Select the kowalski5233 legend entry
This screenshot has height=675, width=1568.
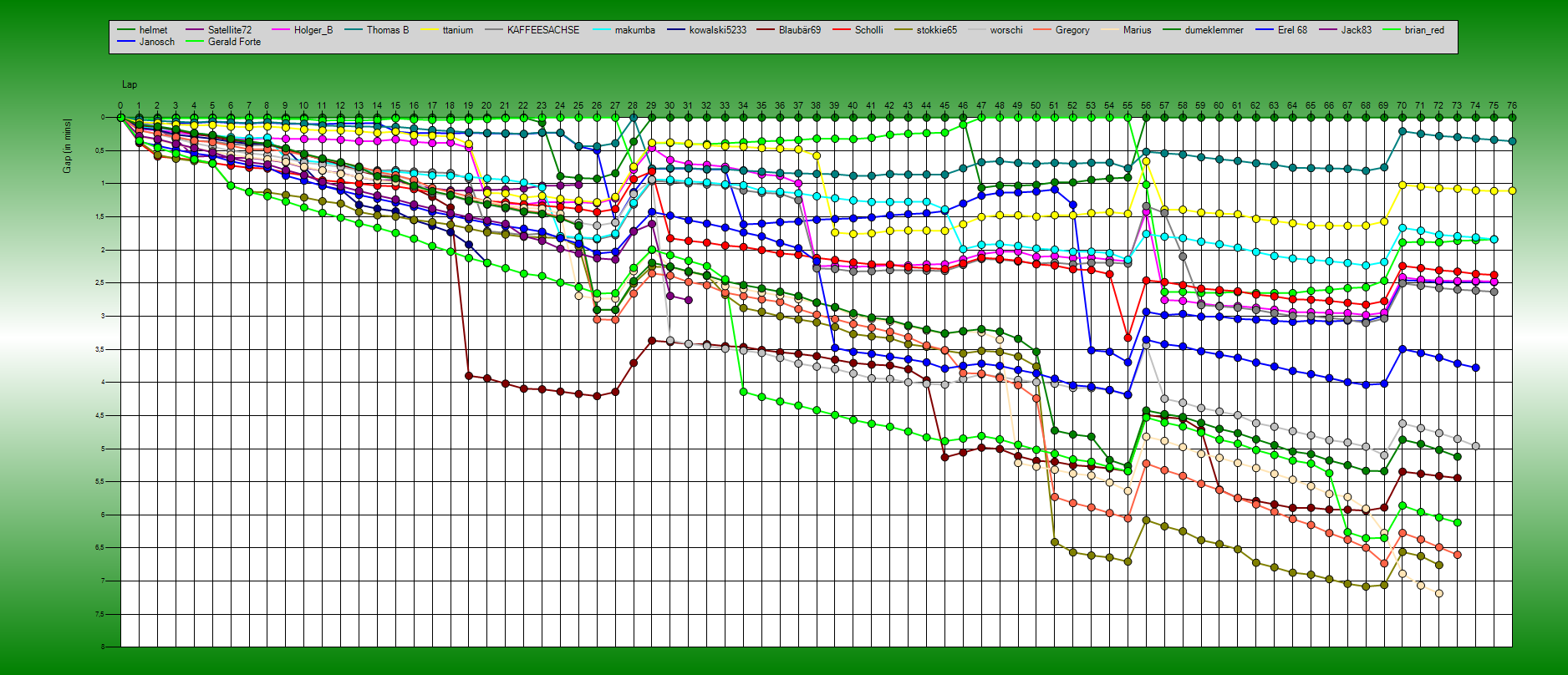pos(717,30)
